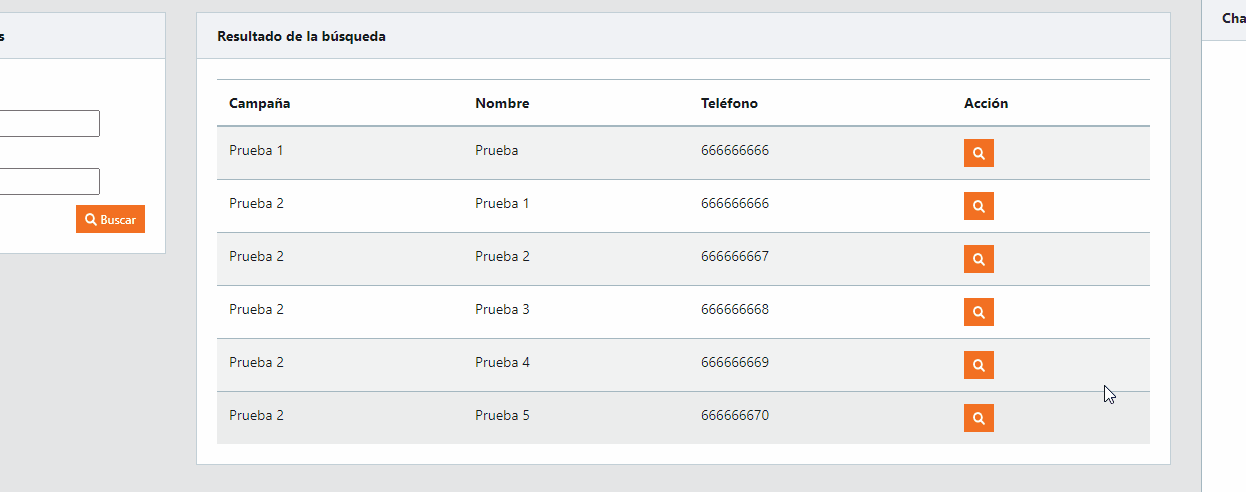Click the Acción column header
The width and height of the screenshot is (1246, 492).
(986, 103)
